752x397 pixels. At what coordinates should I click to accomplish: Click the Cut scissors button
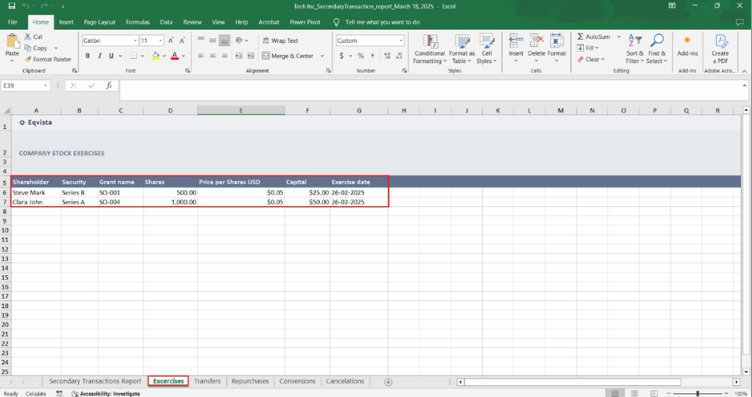click(34, 37)
